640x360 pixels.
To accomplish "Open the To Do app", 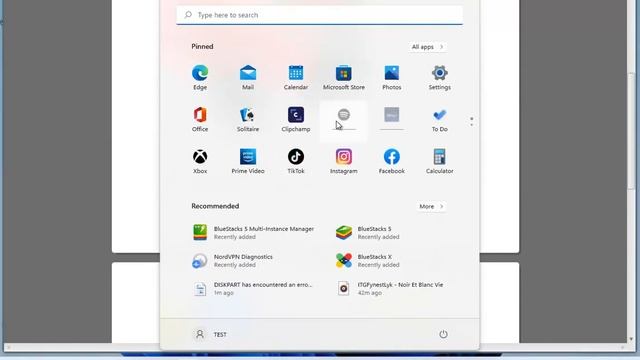I will tap(440, 120).
